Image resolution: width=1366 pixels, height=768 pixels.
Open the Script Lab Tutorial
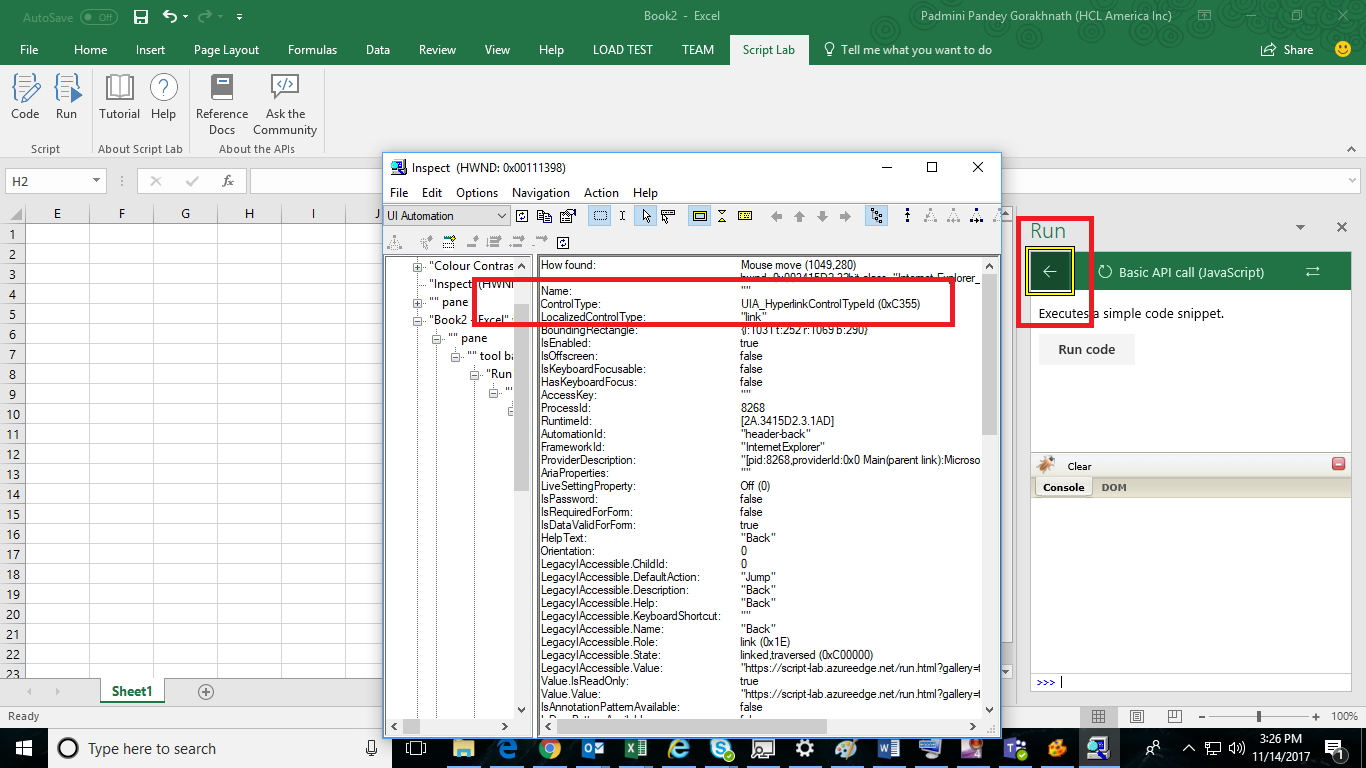pyautogui.click(x=120, y=97)
